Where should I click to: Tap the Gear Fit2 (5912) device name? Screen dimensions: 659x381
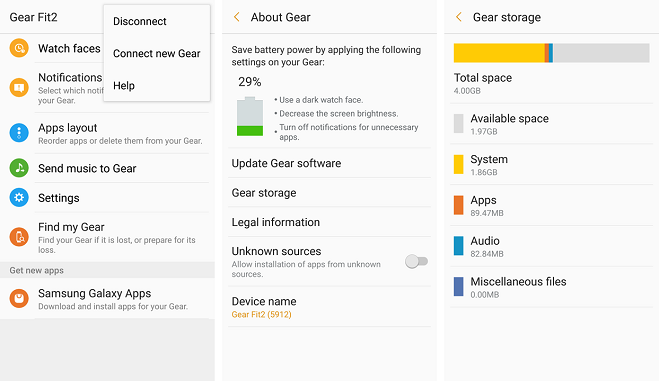coord(261,314)
